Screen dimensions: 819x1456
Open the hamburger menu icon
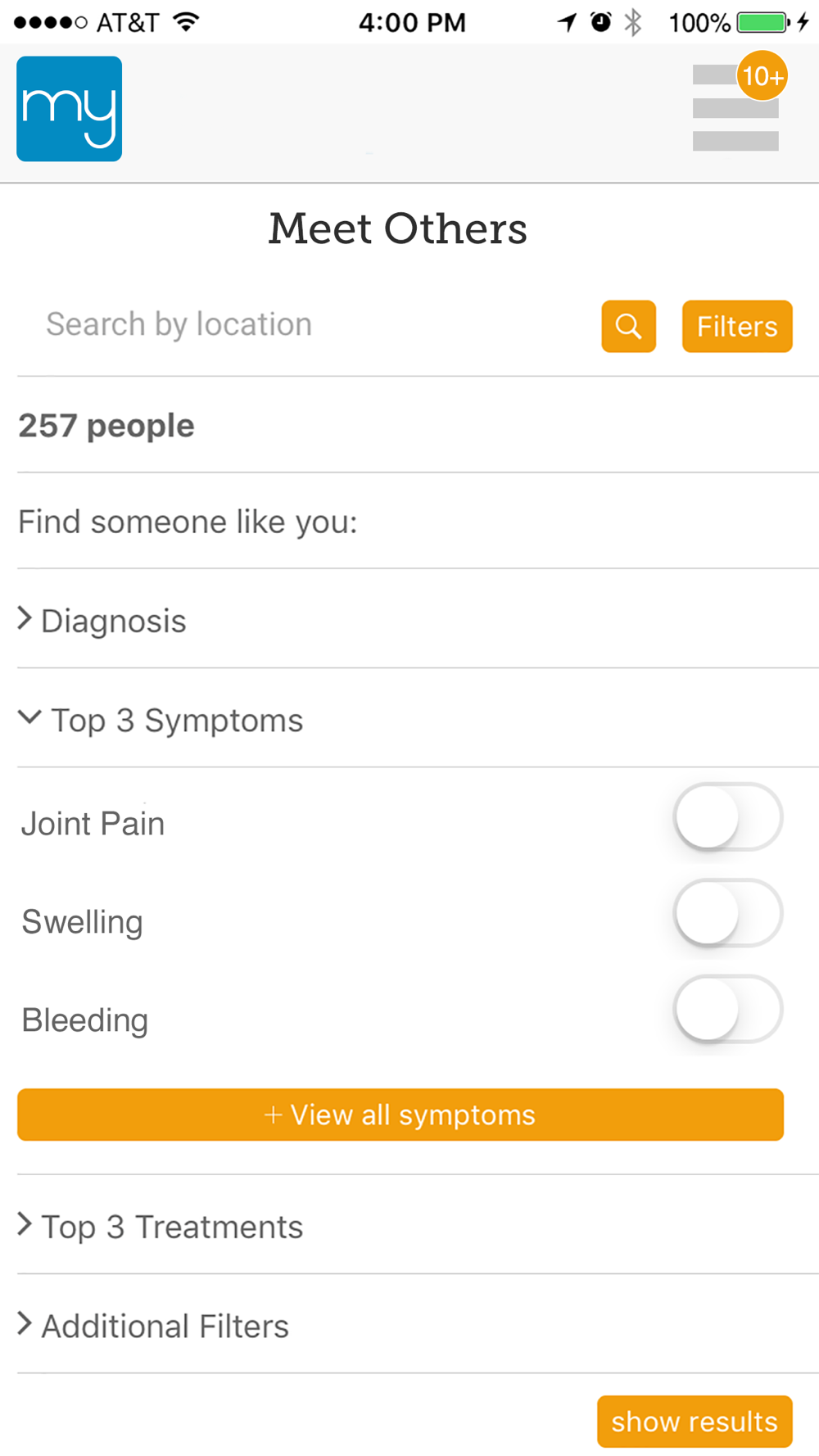point(735,108)
